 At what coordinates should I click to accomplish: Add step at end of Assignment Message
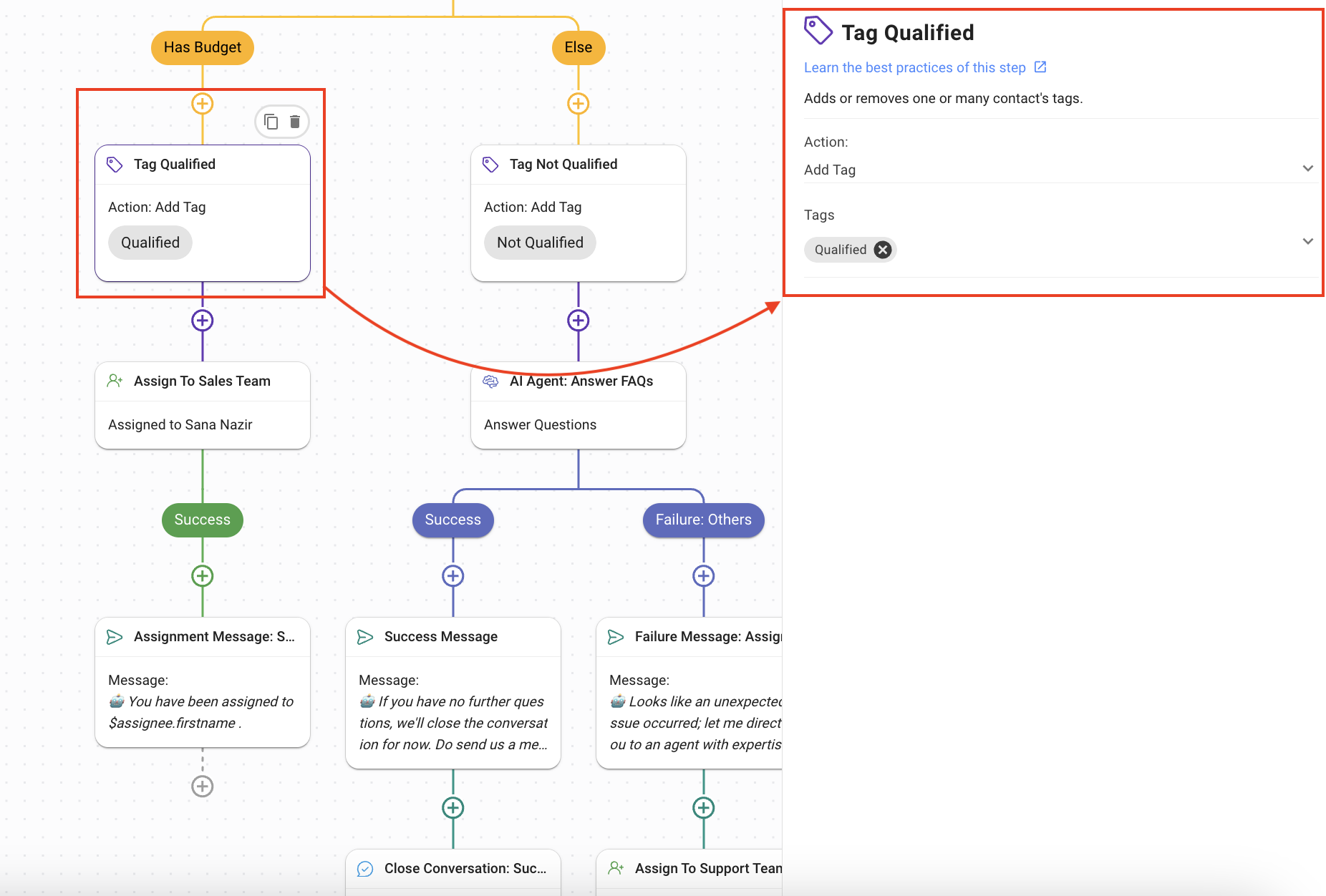(203, 787)
